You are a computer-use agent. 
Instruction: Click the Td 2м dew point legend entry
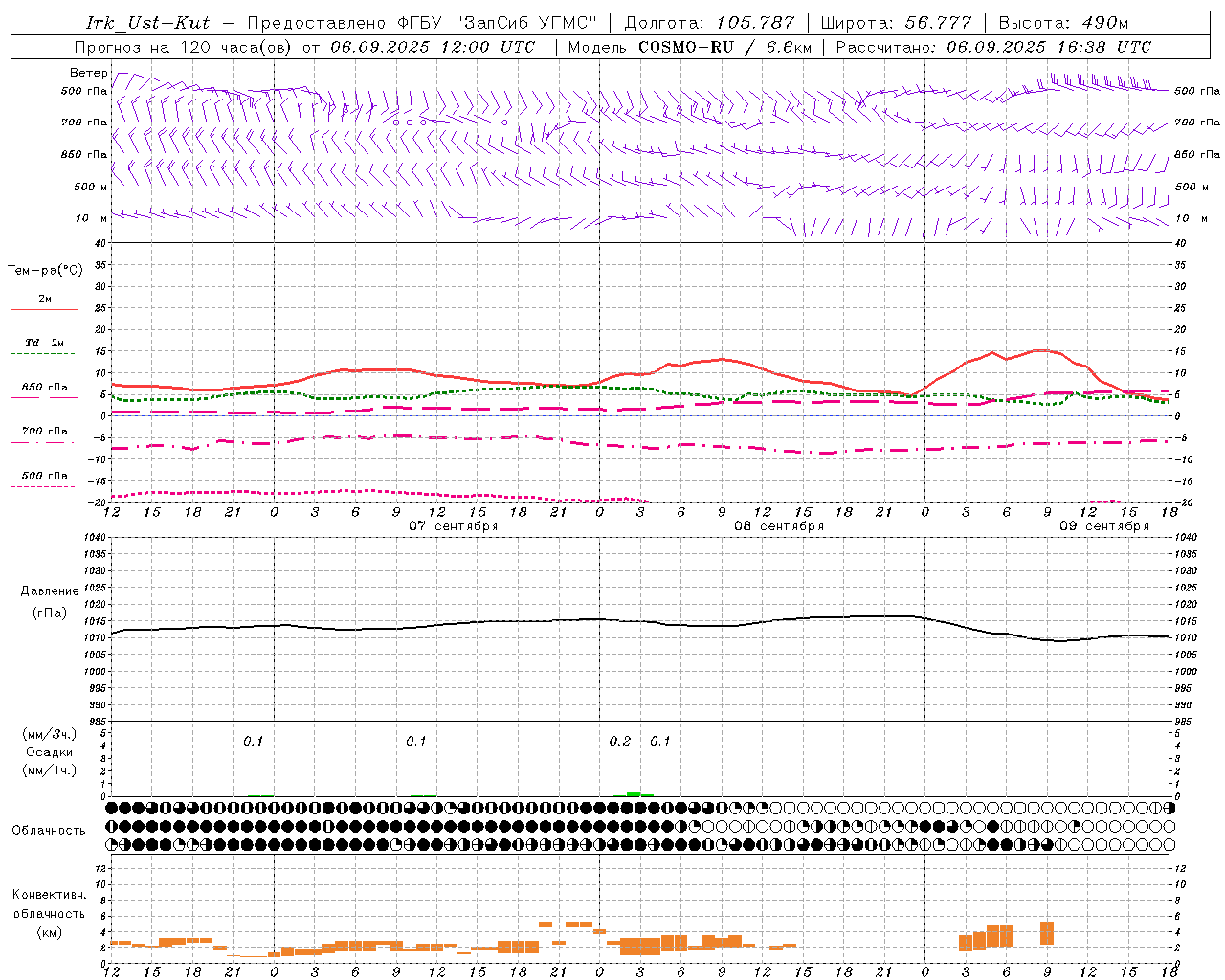[45, 343]
